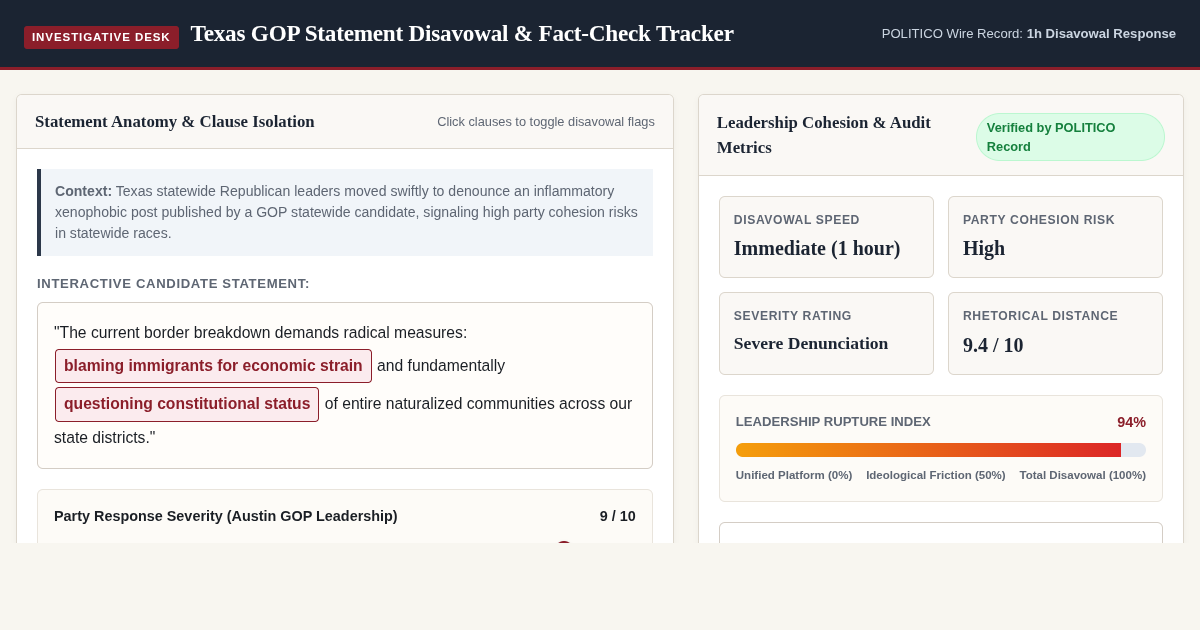Click the page title 'Texas GOP Statement Disavowal & Fact-Check Tracker'
The width and height of the screenshot is (1200, 630).
[x=462, y=34]
